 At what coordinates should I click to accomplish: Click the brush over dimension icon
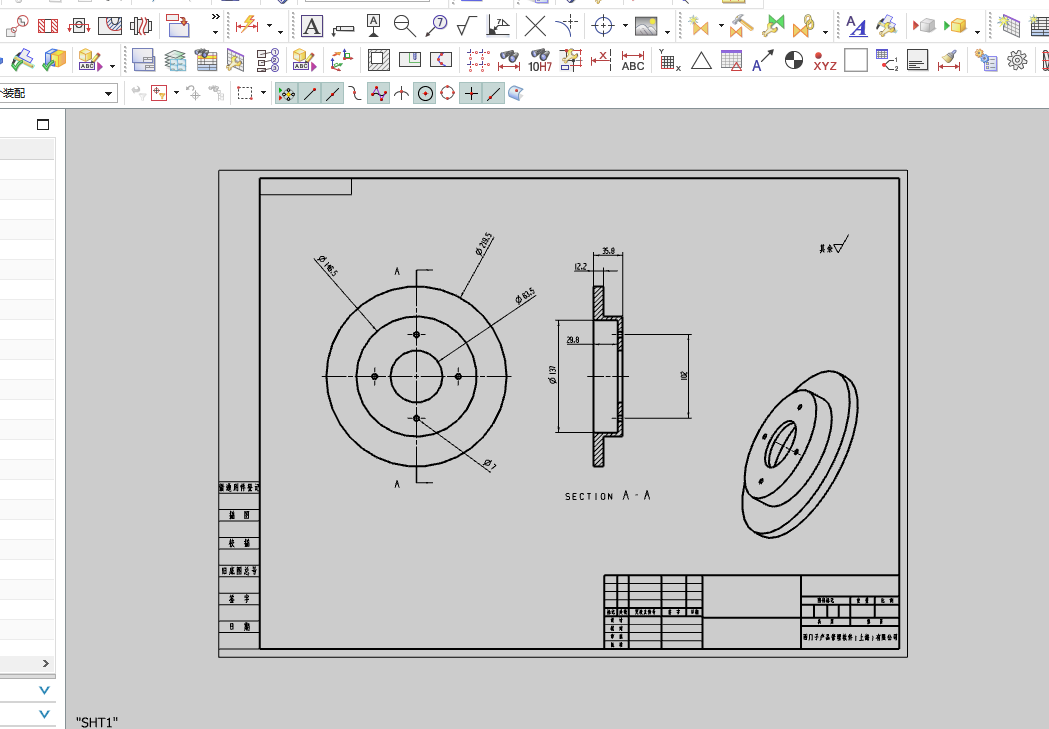point(949,61)
